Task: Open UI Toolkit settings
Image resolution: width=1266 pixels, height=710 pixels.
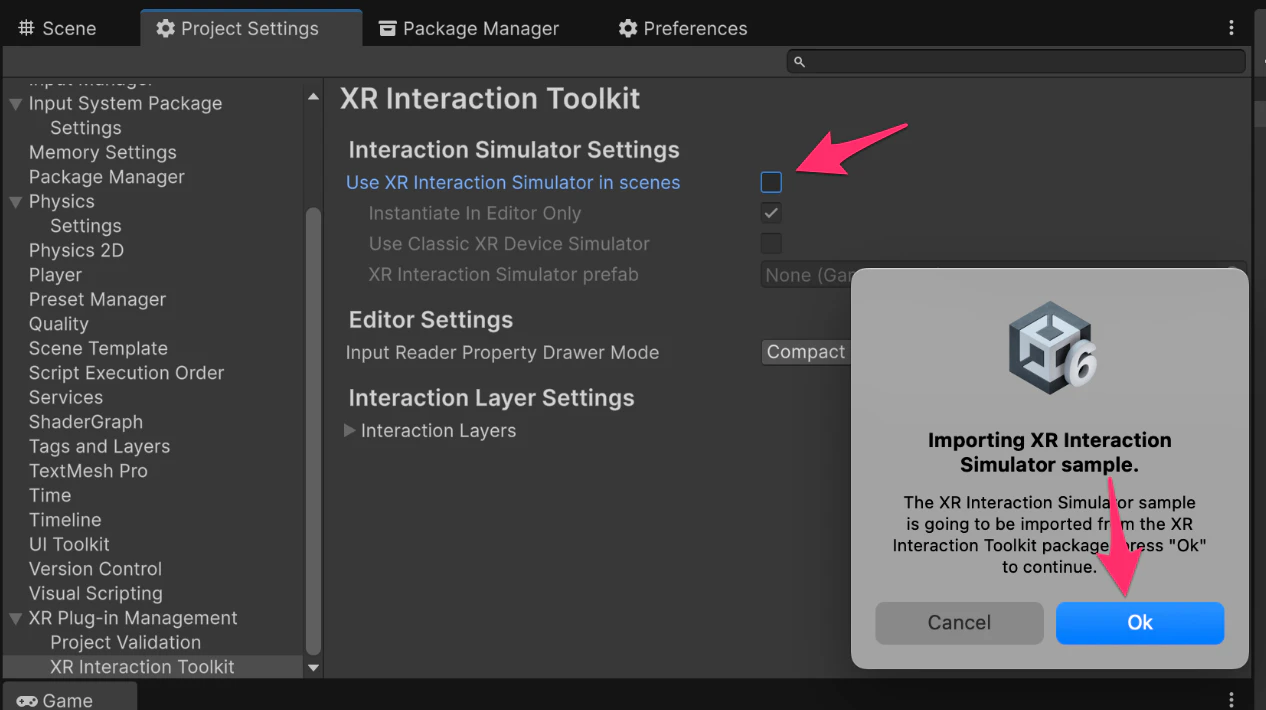Action: [x=69, y=545]
